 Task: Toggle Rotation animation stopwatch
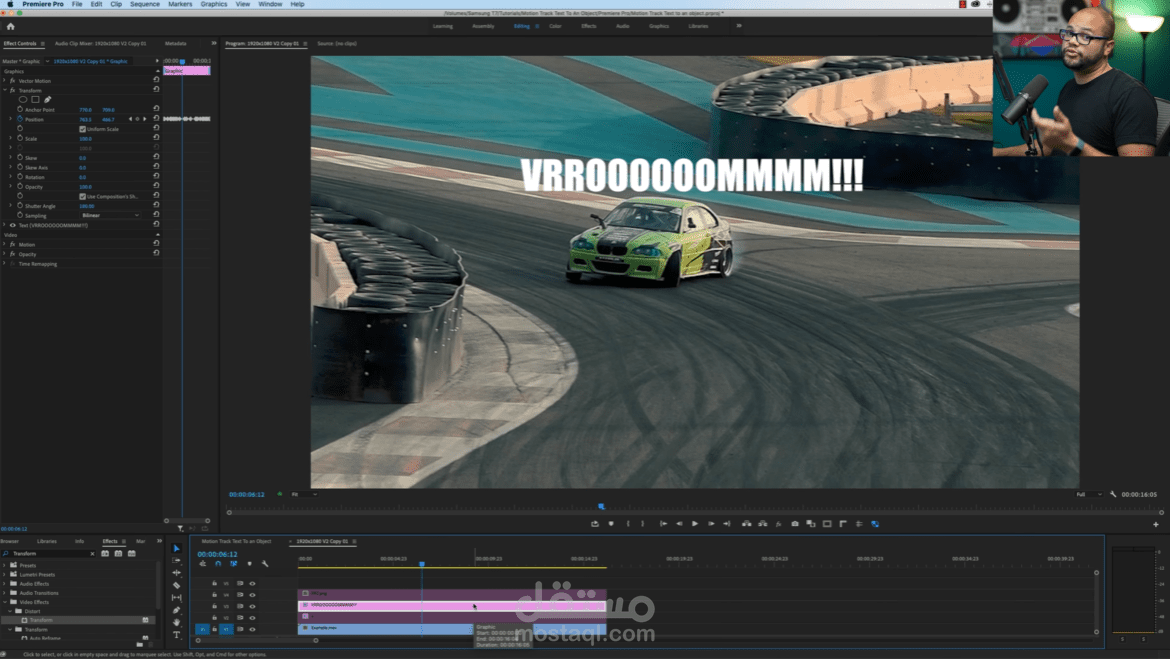pyautogui.click(x=20, y=177)
